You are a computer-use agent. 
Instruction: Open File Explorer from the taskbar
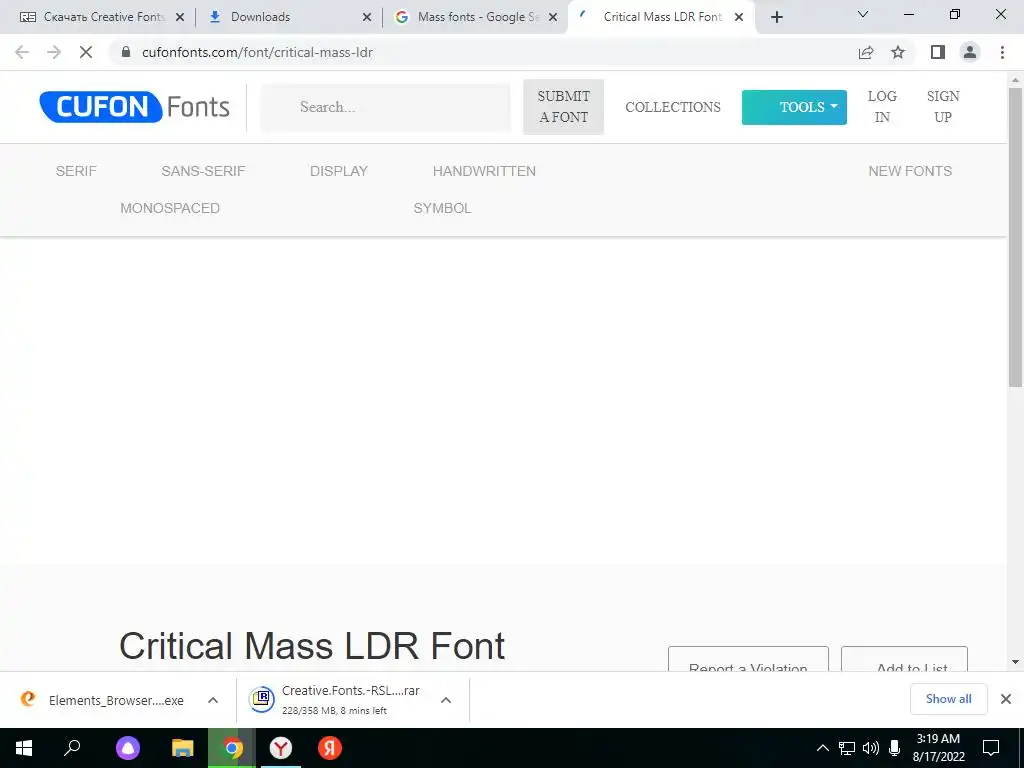point(182,748)
